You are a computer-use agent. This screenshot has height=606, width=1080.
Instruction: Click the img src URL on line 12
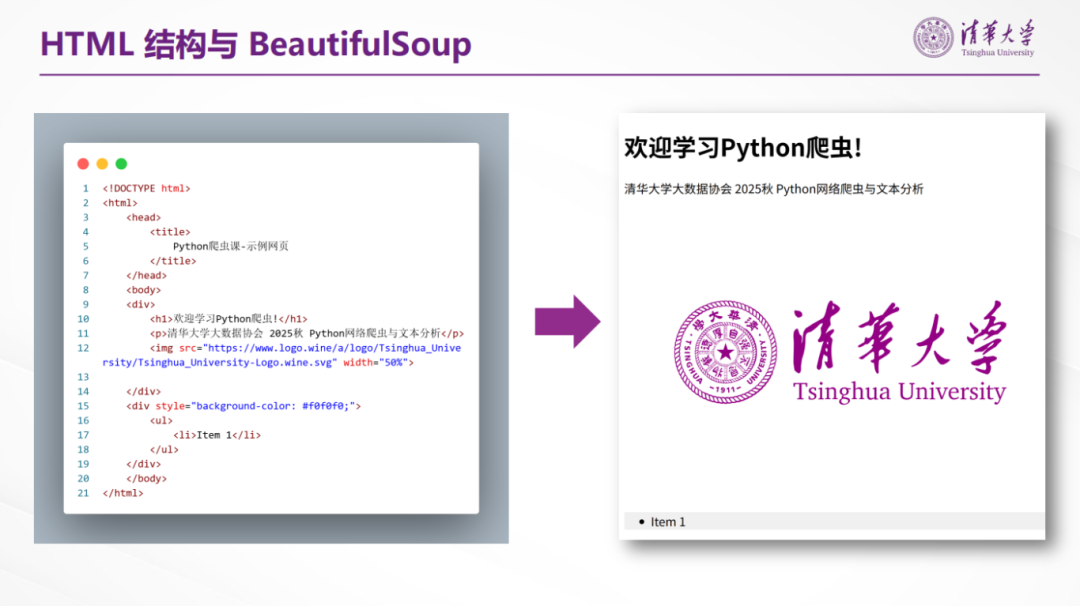click(282, 355)
